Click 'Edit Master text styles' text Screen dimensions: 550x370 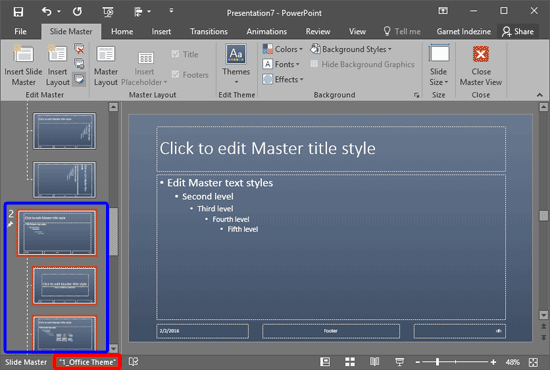220,183
